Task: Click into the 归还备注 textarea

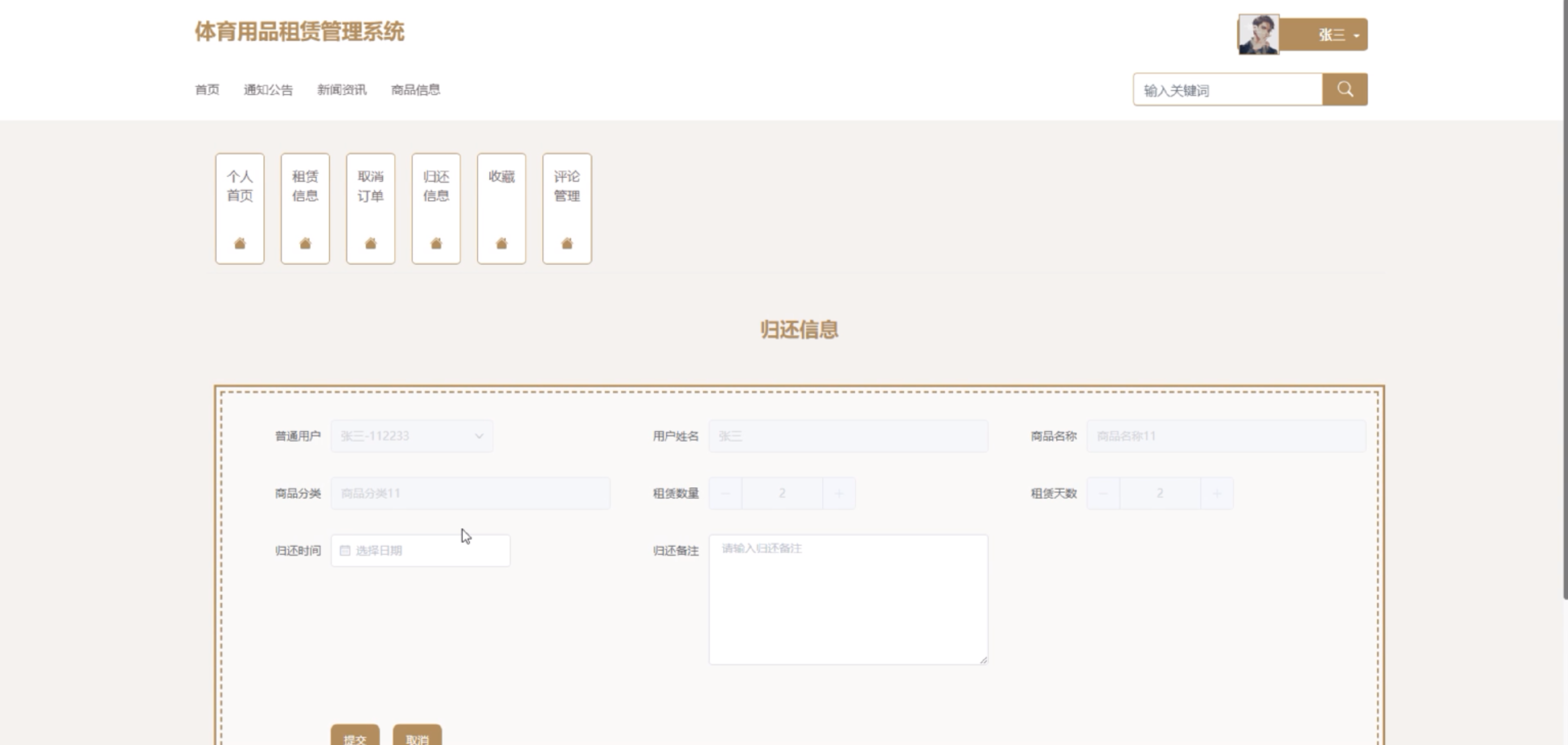Action: [x=847, y=599]
